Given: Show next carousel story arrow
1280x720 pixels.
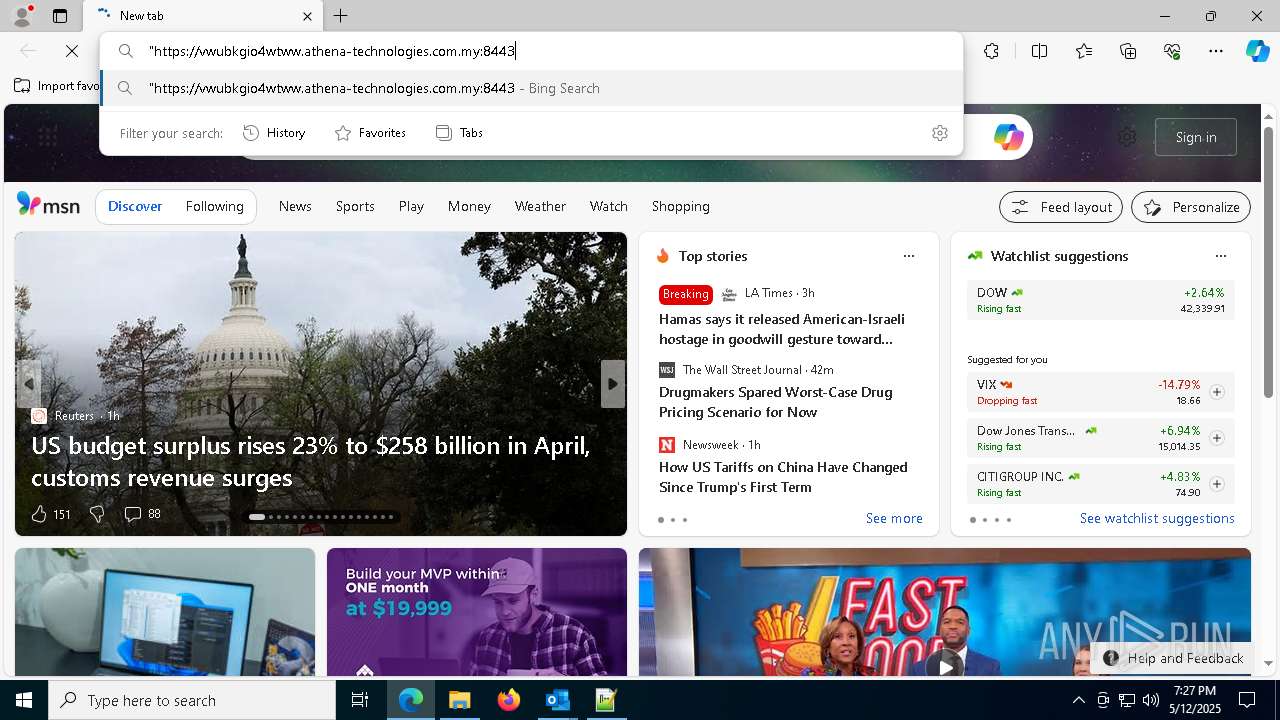Looking at the screenshot, I should coord(613,384).
